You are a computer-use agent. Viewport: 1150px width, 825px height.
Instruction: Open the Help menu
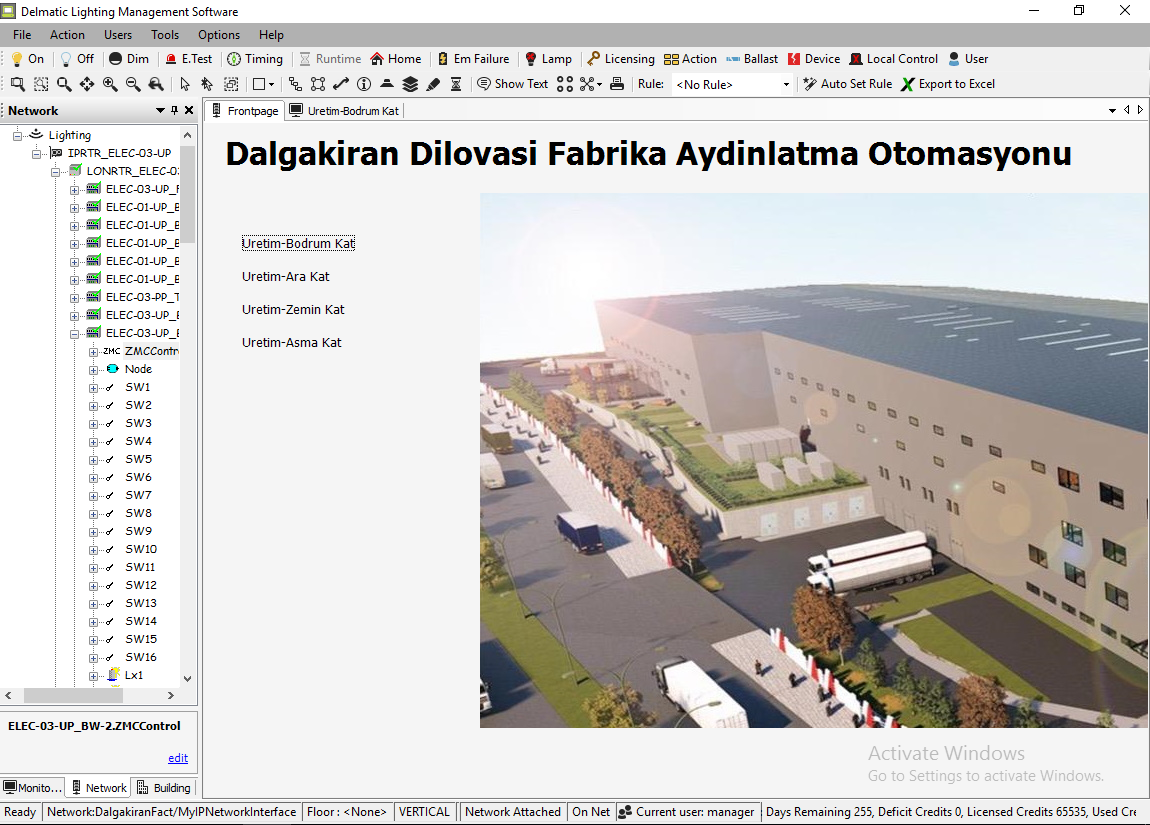(x=271, y=34)
